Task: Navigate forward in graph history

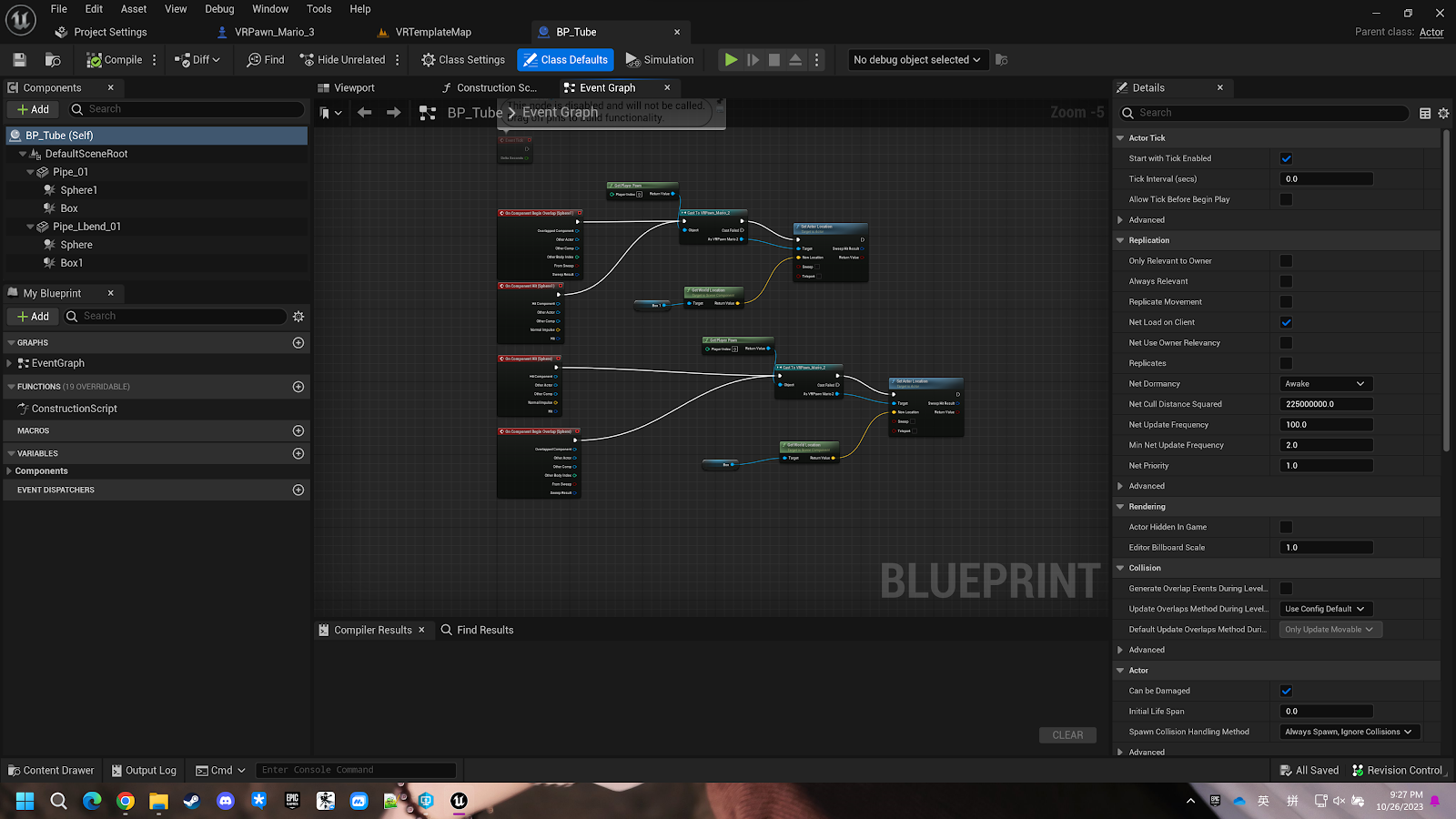Action: tap(393, 113)
